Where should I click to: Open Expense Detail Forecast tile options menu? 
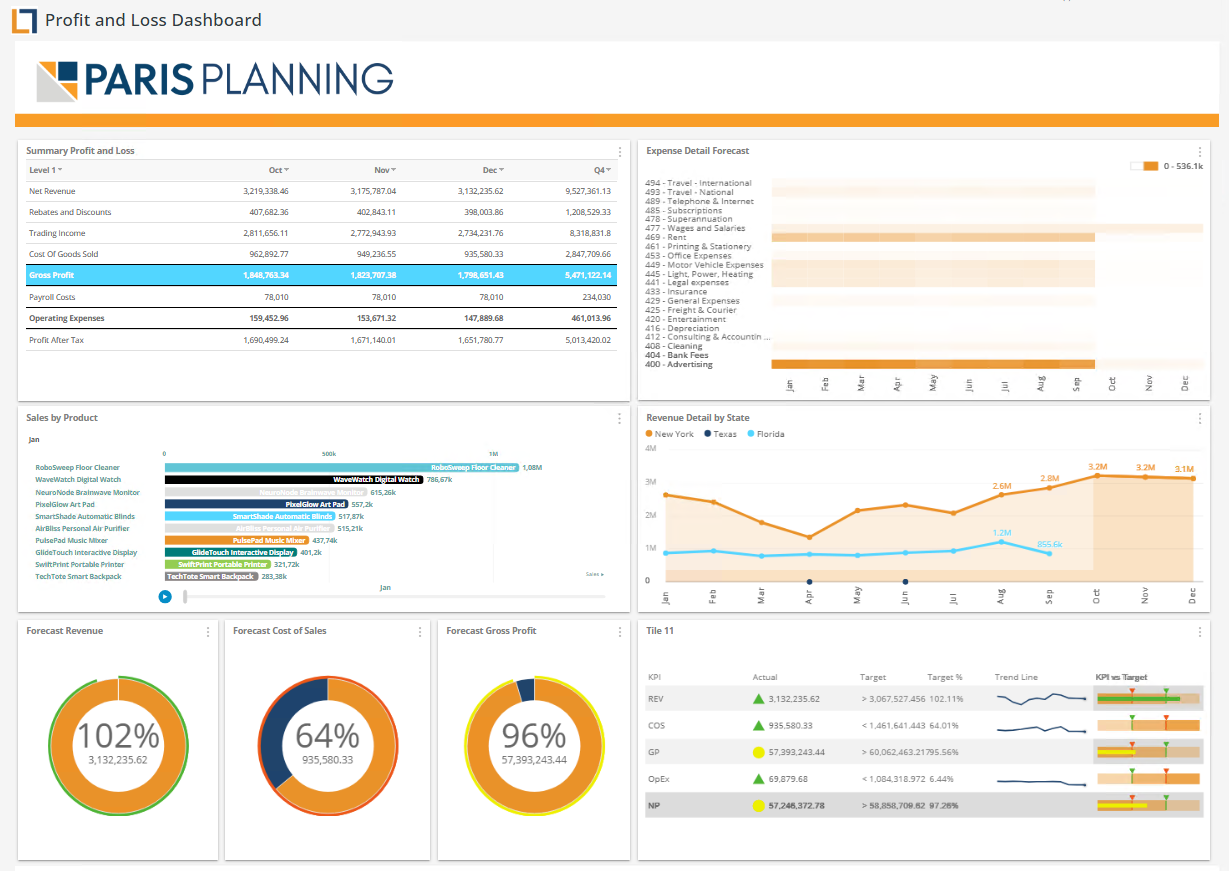tap(1200, 152)
